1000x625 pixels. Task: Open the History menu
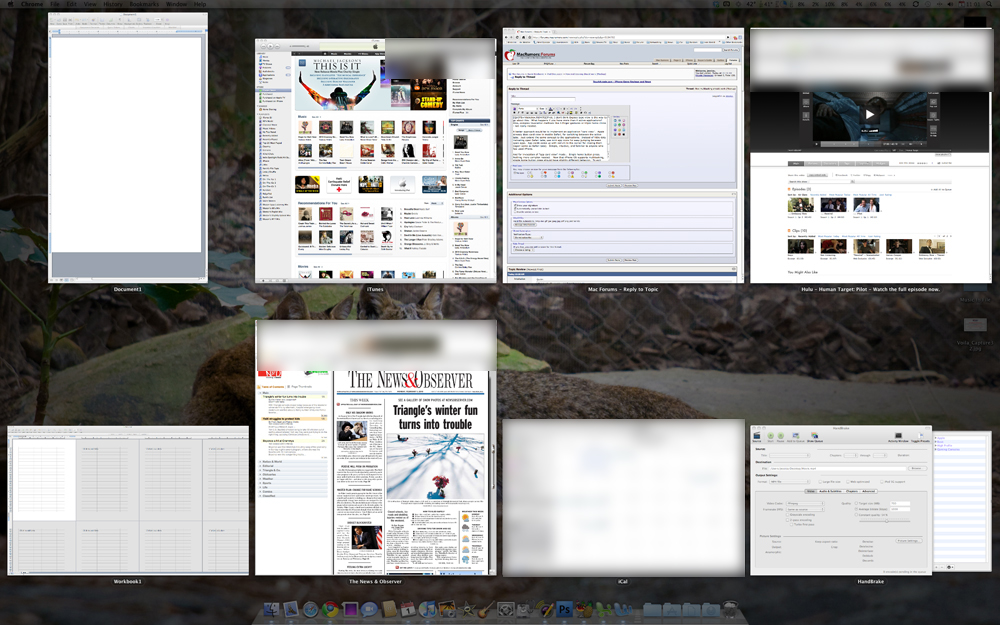tap(112, 4)
